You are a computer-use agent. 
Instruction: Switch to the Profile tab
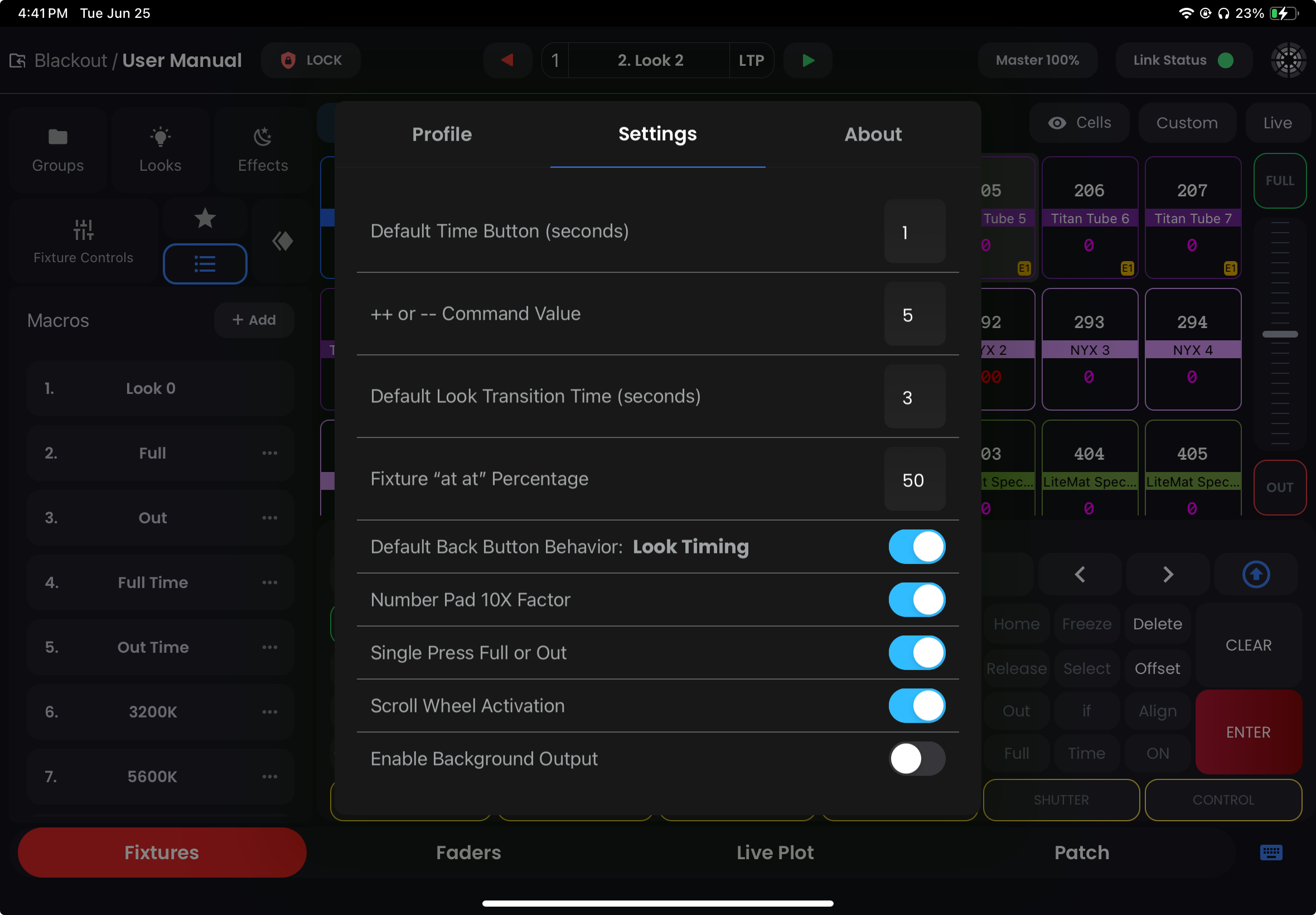pyautogui.click(x=442, y=134)
